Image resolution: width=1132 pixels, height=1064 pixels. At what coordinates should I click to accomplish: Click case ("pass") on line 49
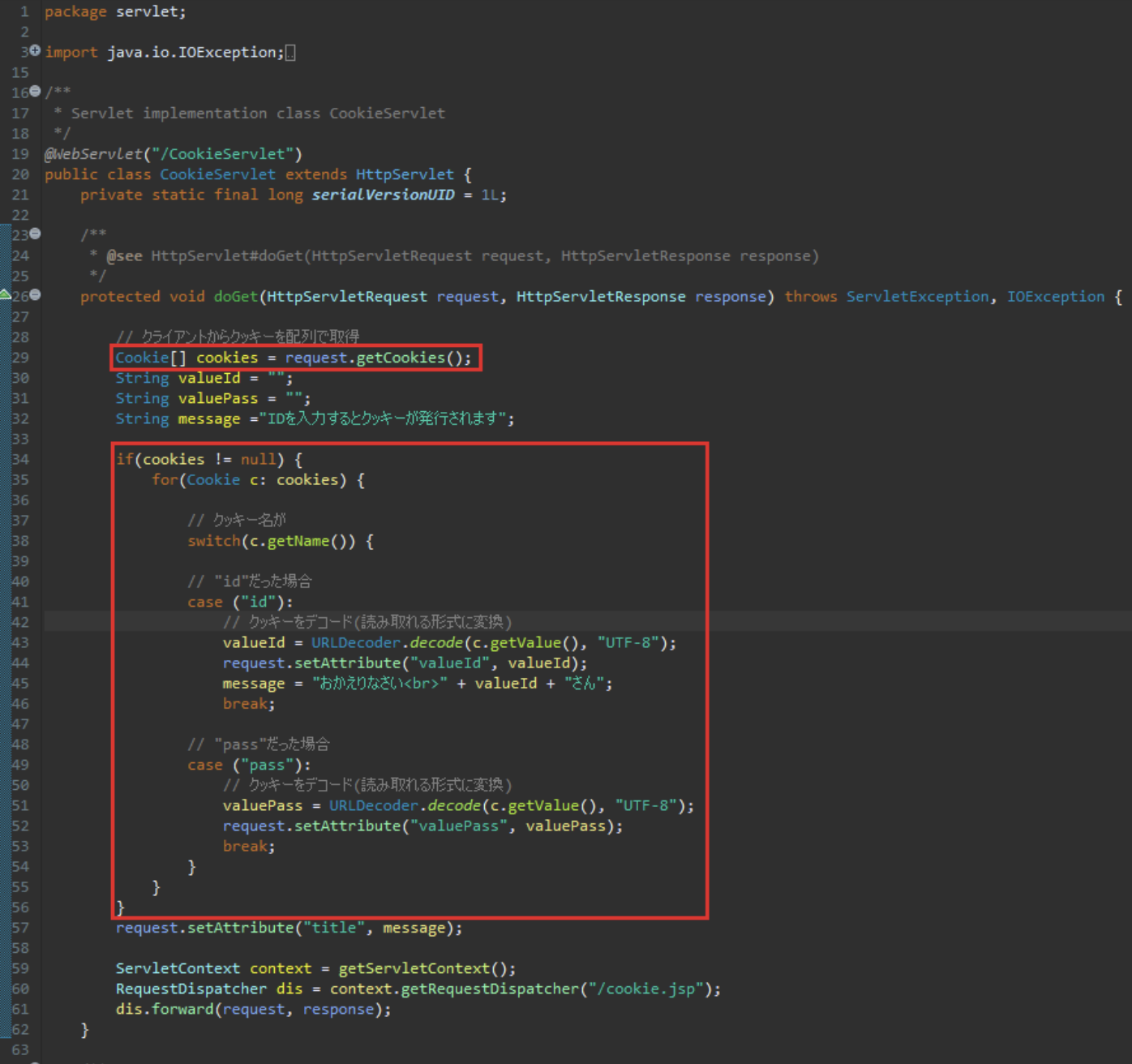pos(249,766)
